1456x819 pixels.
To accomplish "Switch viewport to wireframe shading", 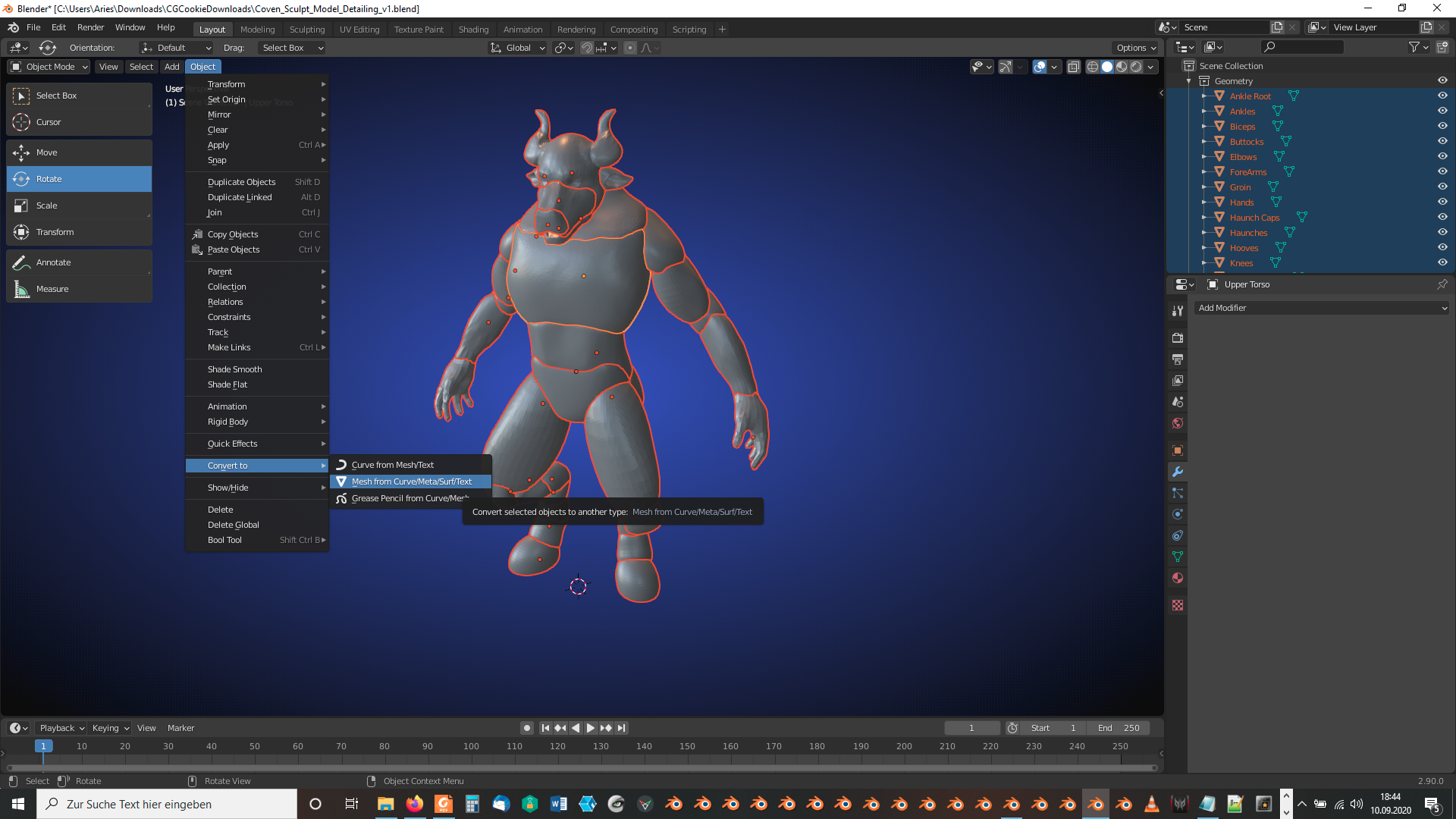I will click(x=1093, y=67).
